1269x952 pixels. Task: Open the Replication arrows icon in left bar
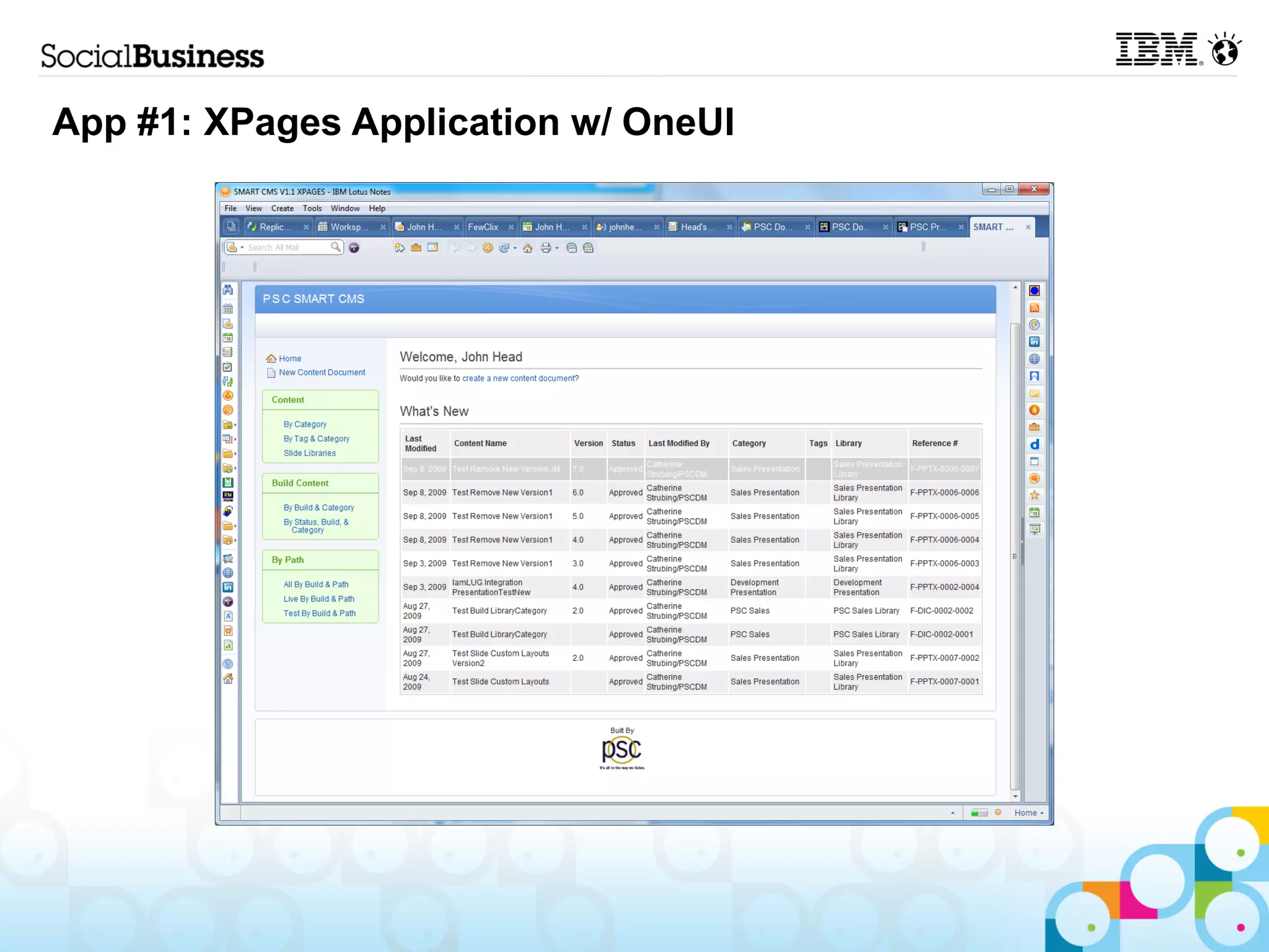click(x=228, y=382)
